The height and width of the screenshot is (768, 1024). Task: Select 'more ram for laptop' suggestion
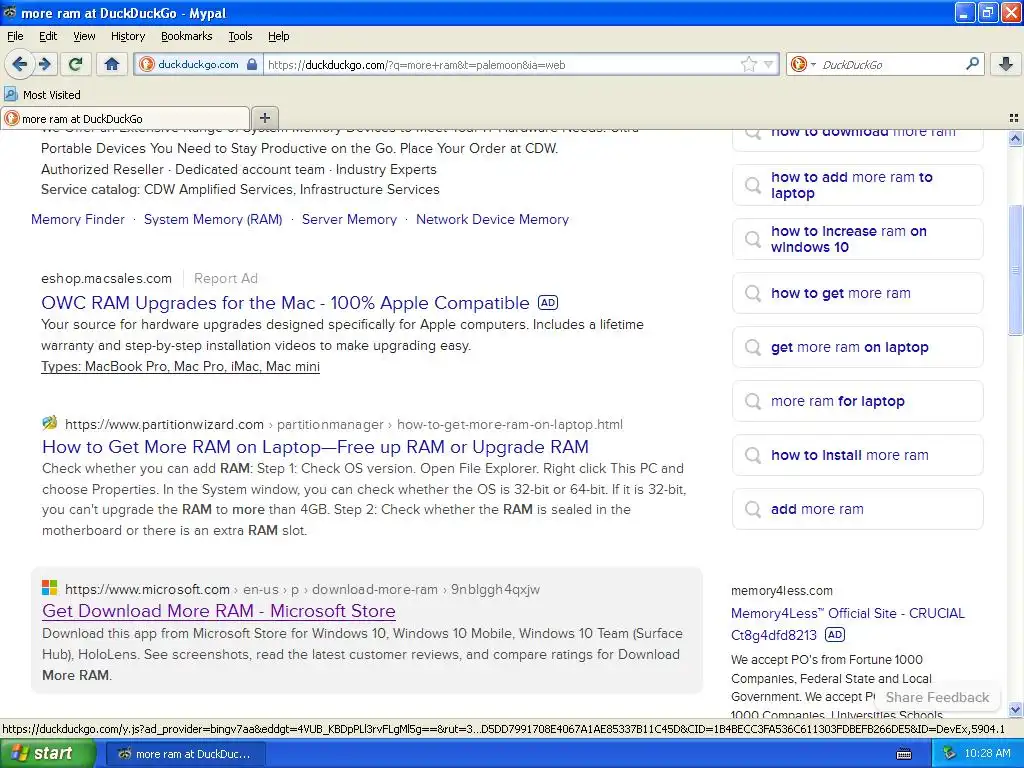(857, 401)
